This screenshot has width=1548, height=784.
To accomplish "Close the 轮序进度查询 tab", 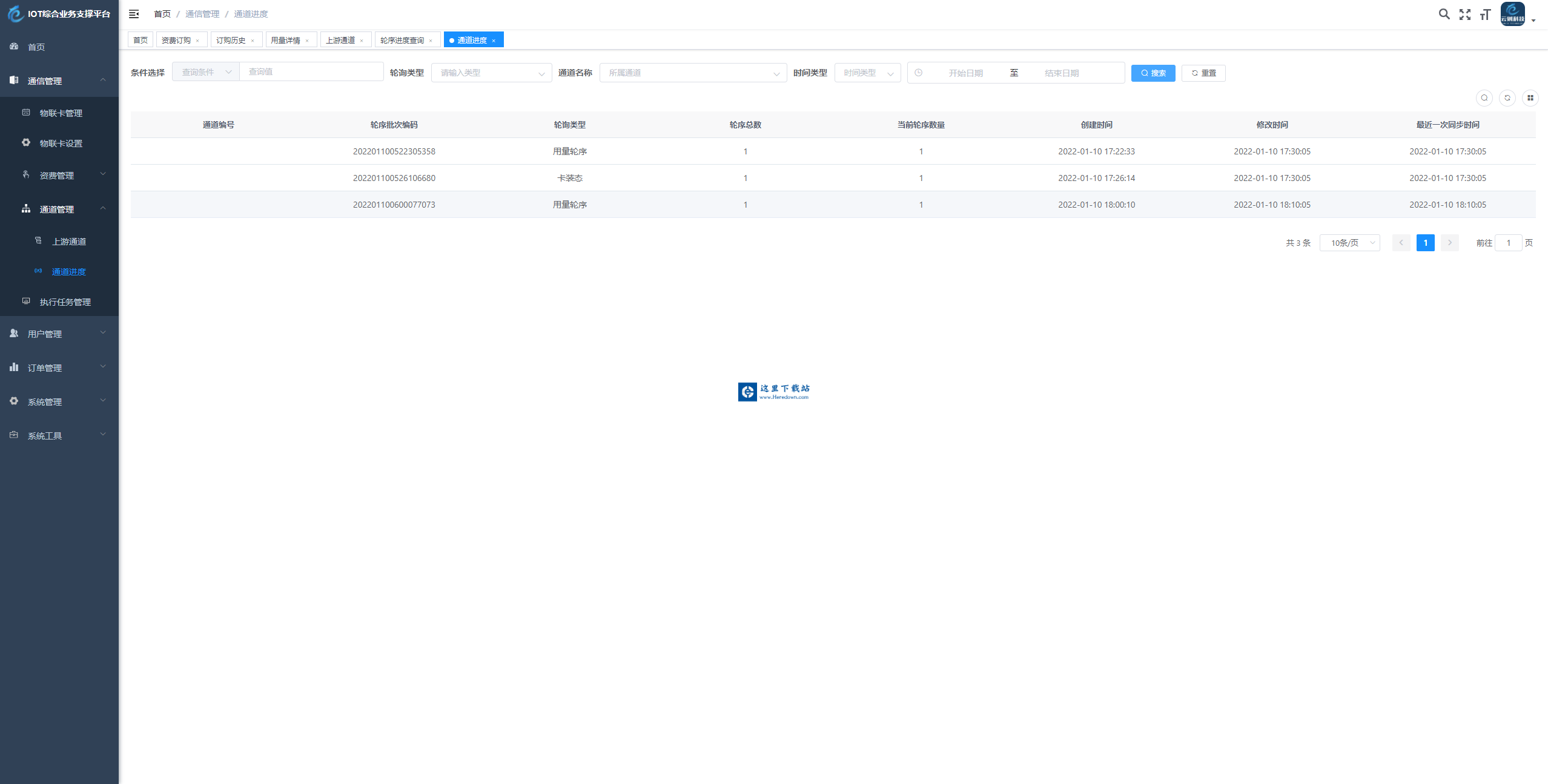I will tap(431, 41).
